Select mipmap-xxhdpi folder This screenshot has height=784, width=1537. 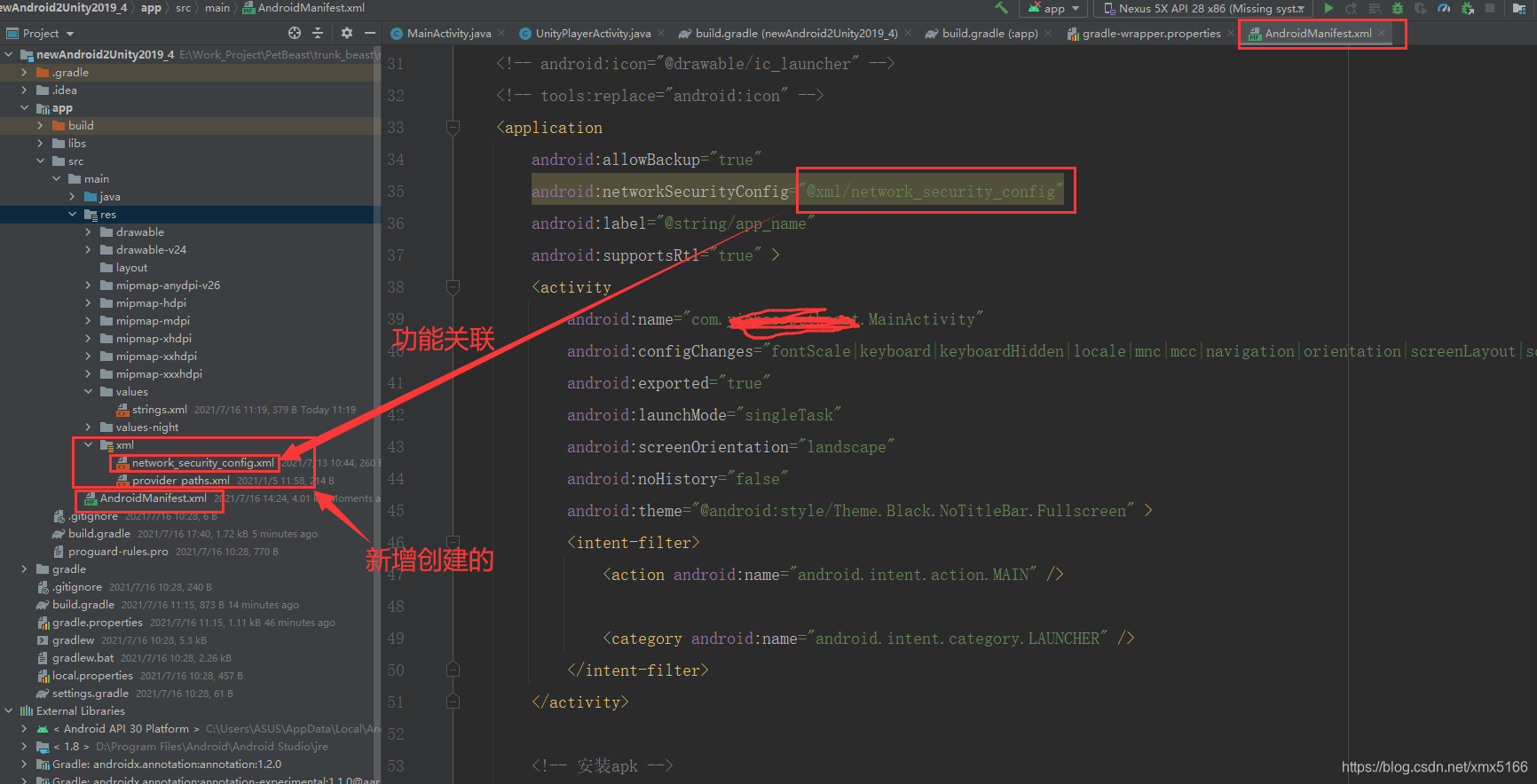coord(156,357)
